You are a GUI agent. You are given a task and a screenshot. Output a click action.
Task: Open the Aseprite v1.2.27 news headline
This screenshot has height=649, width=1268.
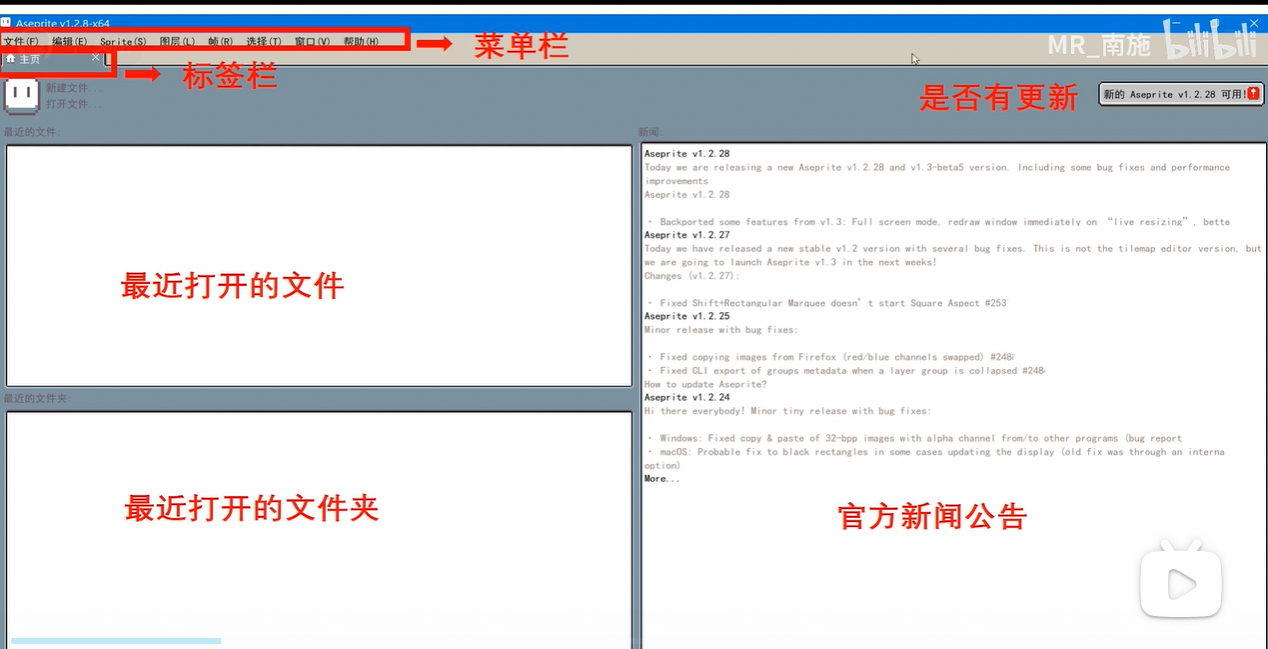tap(687, 235)
